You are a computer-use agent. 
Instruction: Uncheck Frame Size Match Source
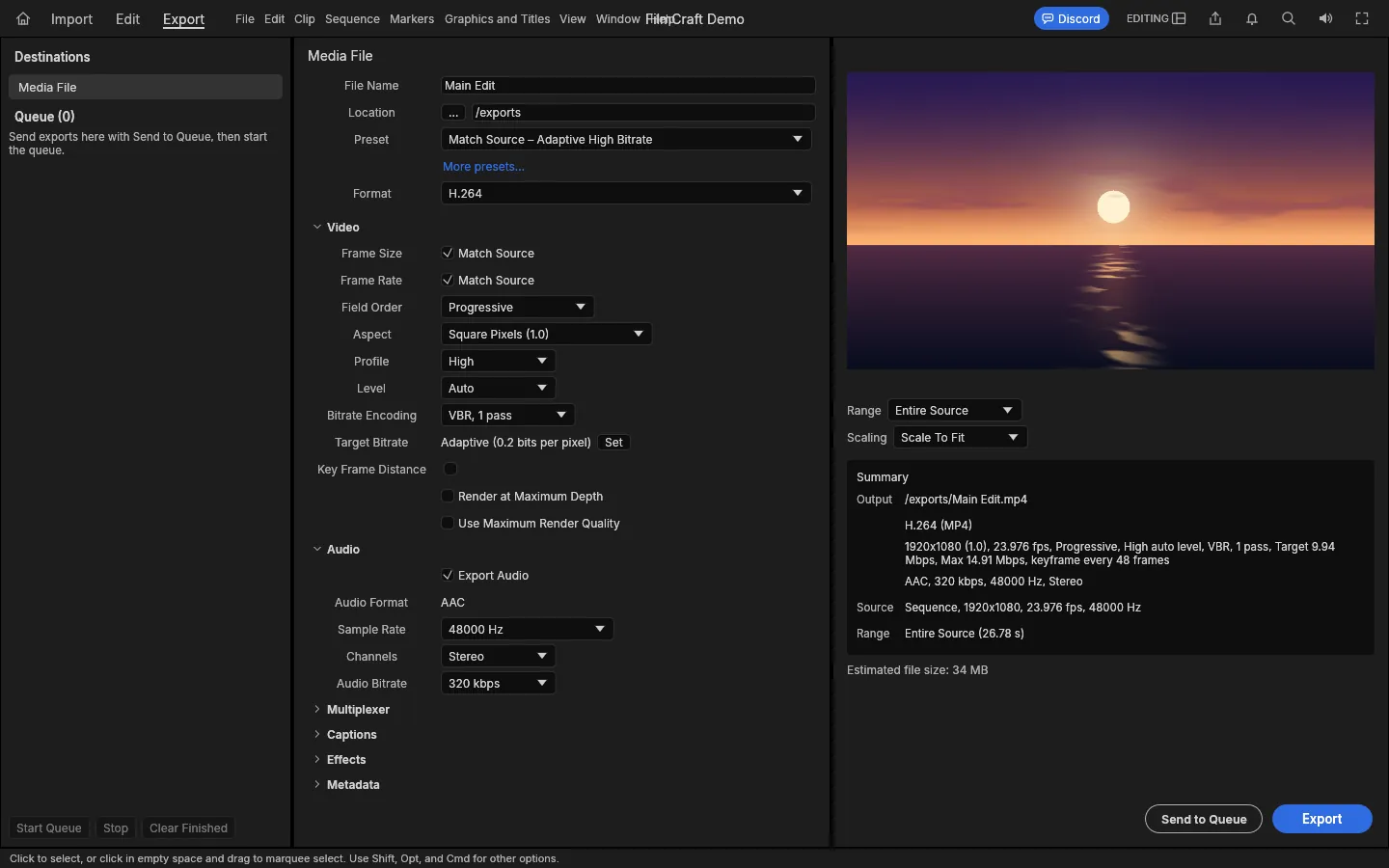(448, 254)
